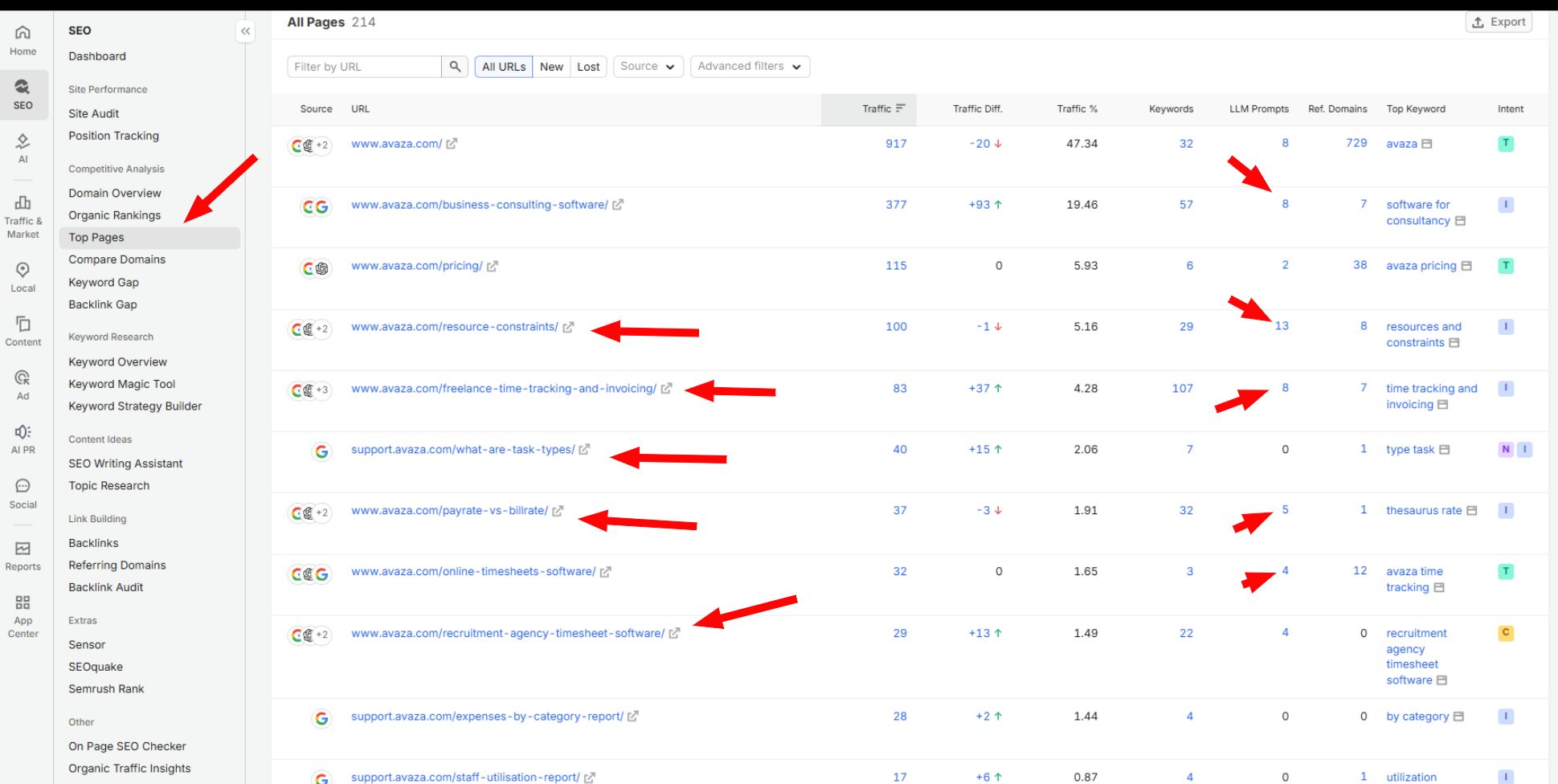The height and width of the screenshot is (784, 1558).
Task: Click the +3 sources badge
Action: [x=322, y=390]
